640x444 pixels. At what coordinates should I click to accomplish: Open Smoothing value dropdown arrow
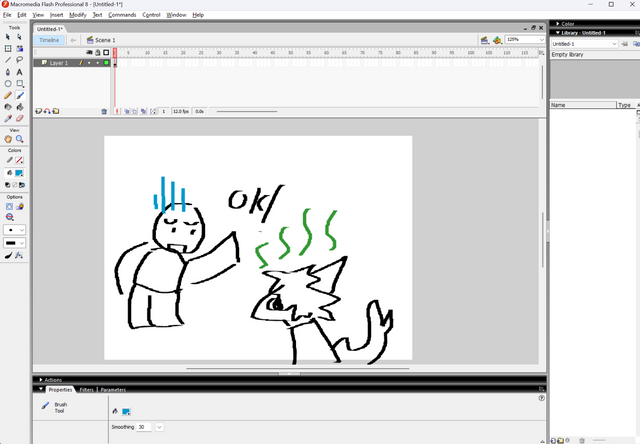coord(160,427)
